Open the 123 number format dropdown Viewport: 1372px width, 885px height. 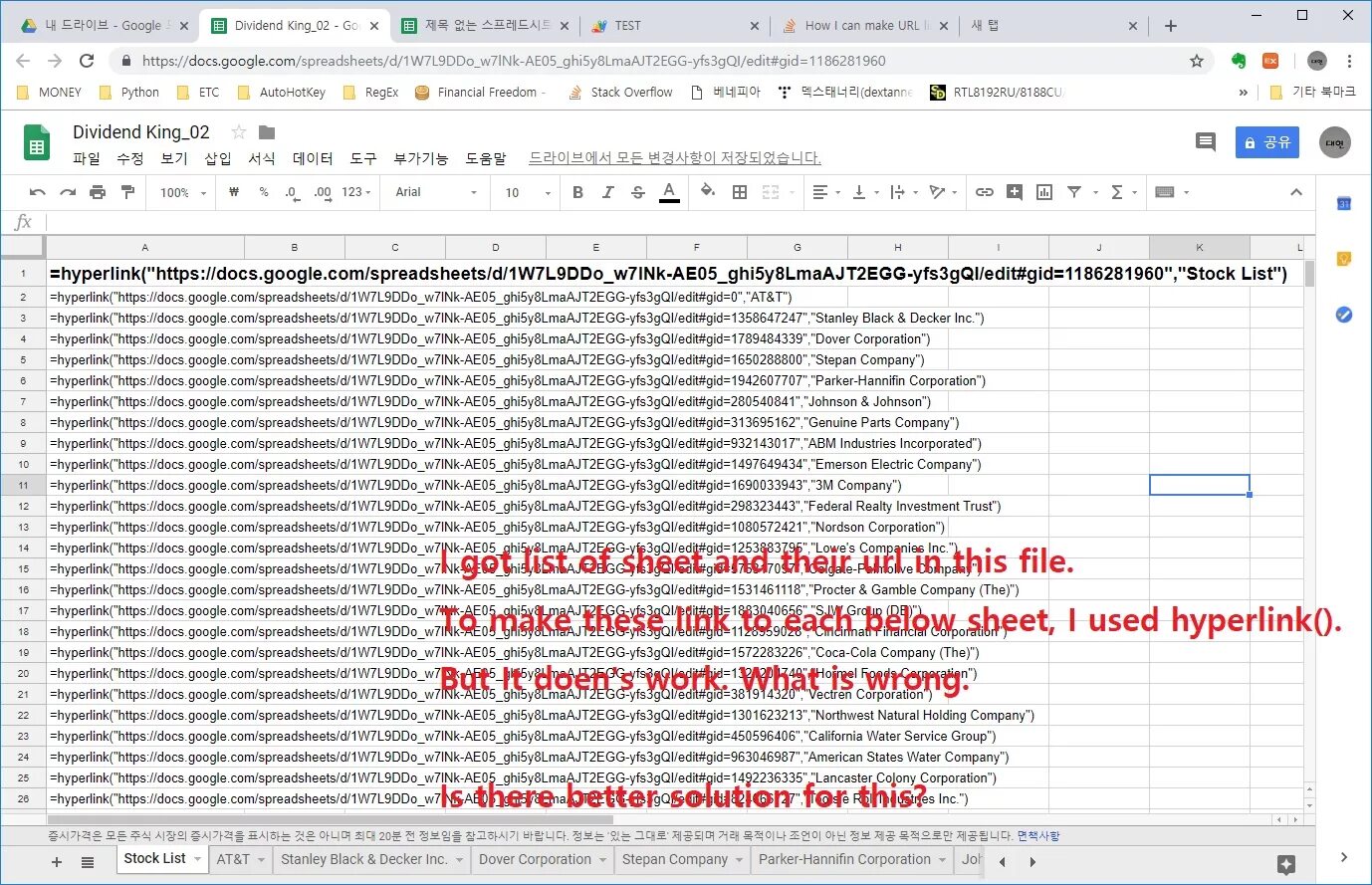coord(356,192)
